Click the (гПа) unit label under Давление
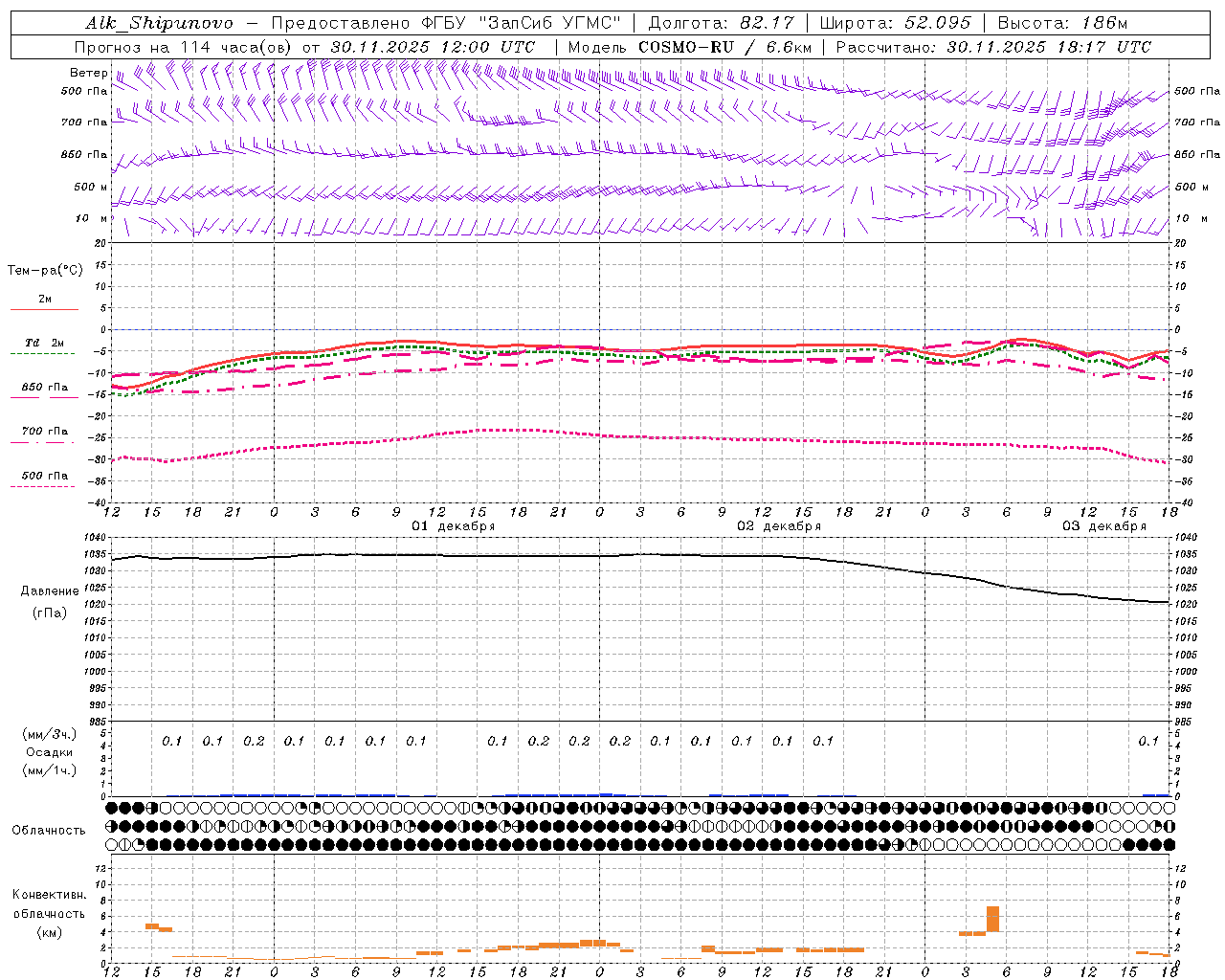Screen dimensions: 1225x980 49,613
